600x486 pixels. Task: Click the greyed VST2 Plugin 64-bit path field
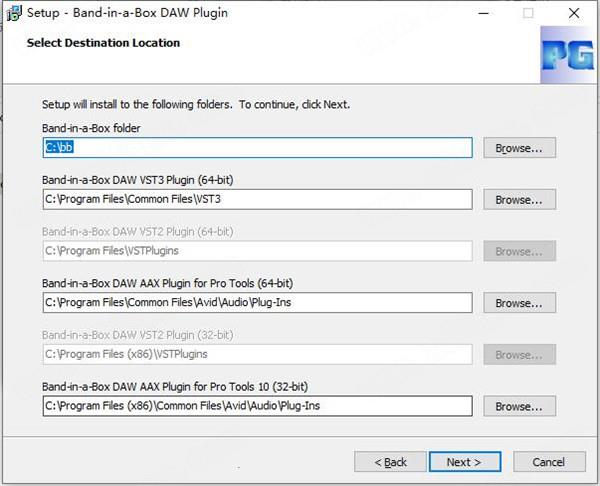[x=258, y=251]
